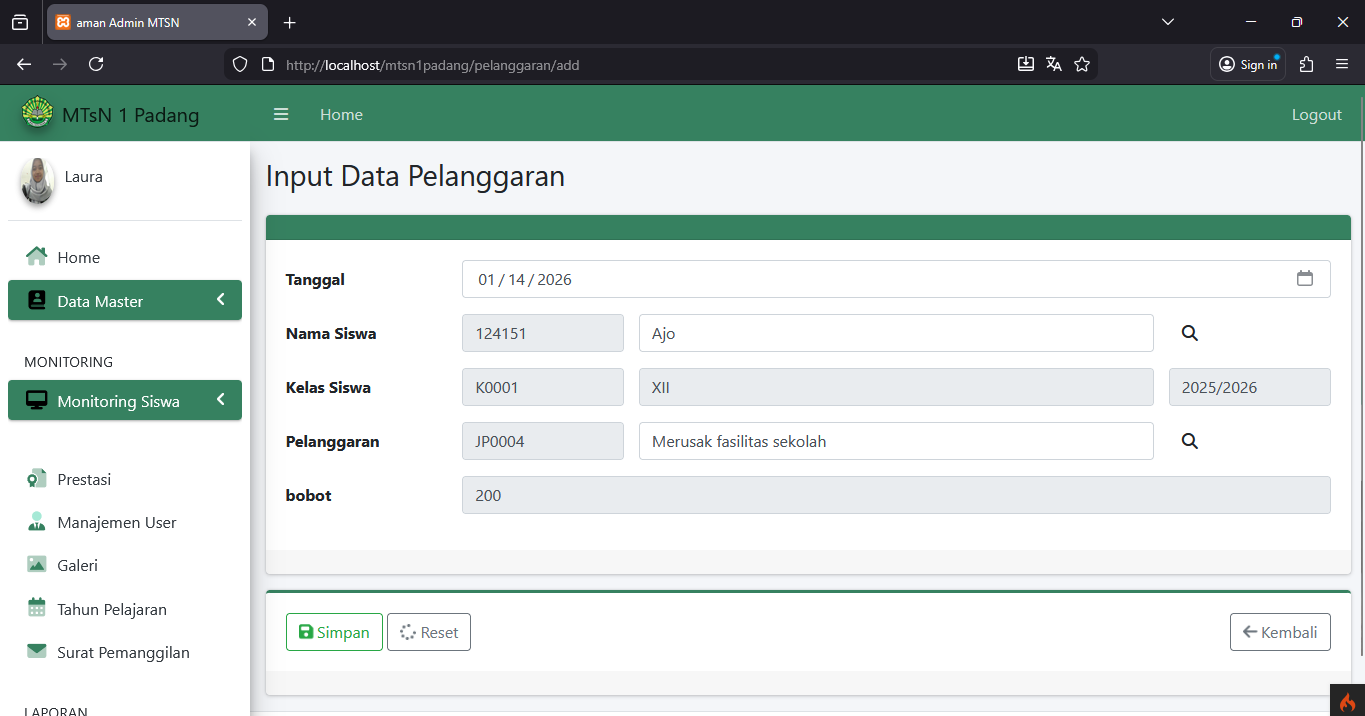The image size is (1365, 716).
Task: Click Home in the top navbar
Action: click(x=341, y=114)
